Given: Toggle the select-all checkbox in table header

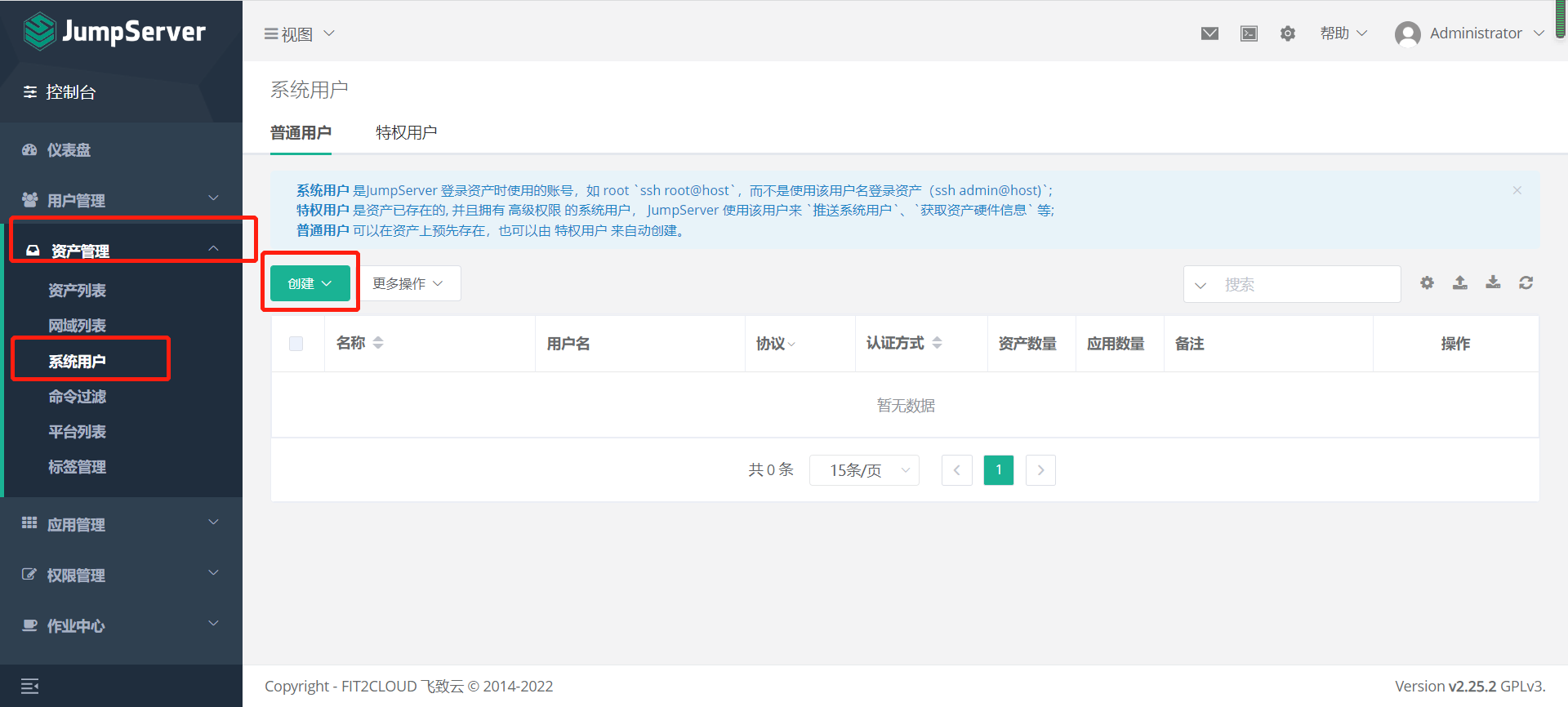Looking at the screenshot, I should (296, 344).
